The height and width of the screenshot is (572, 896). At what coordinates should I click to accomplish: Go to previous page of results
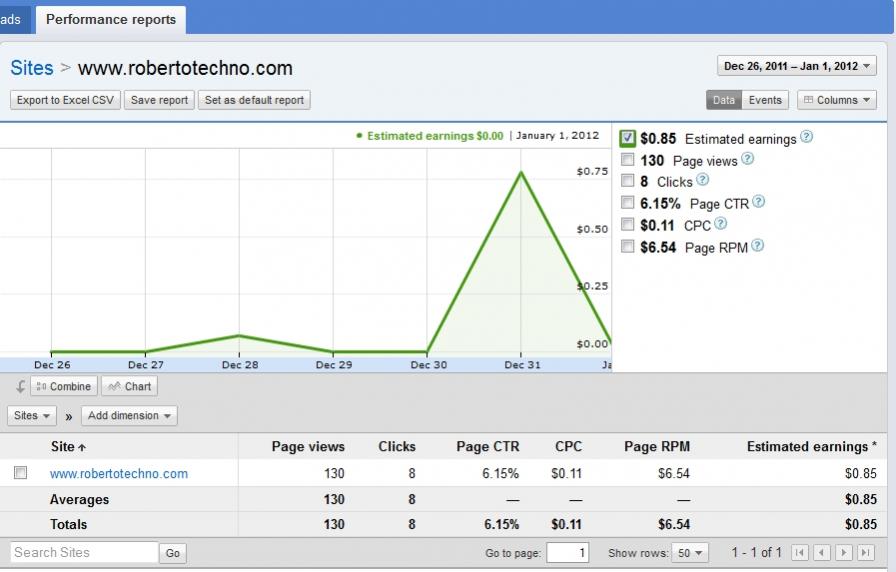point(822,553)
